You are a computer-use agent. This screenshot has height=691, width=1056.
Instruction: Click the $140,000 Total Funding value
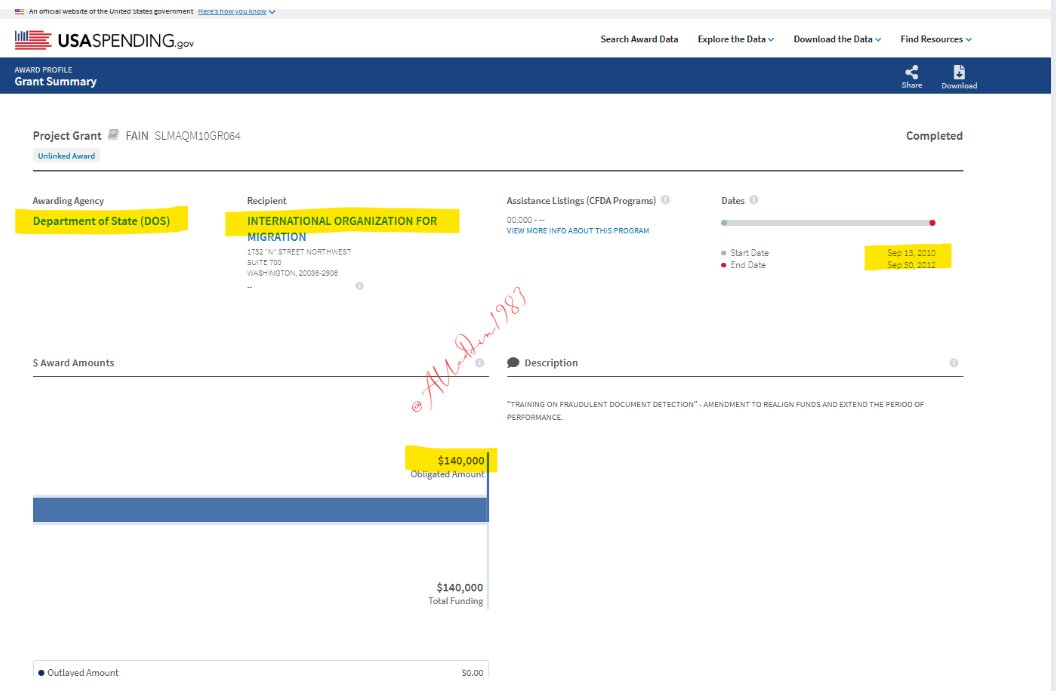pos(459,587)
